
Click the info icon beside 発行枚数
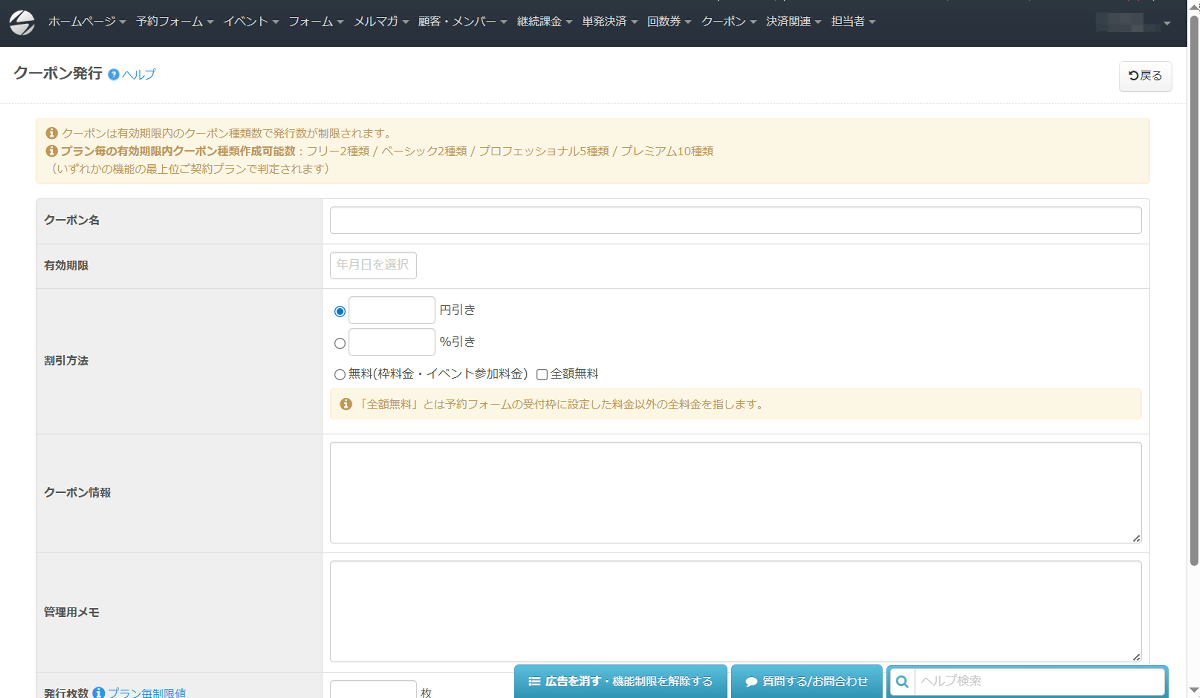click(99, 692)
